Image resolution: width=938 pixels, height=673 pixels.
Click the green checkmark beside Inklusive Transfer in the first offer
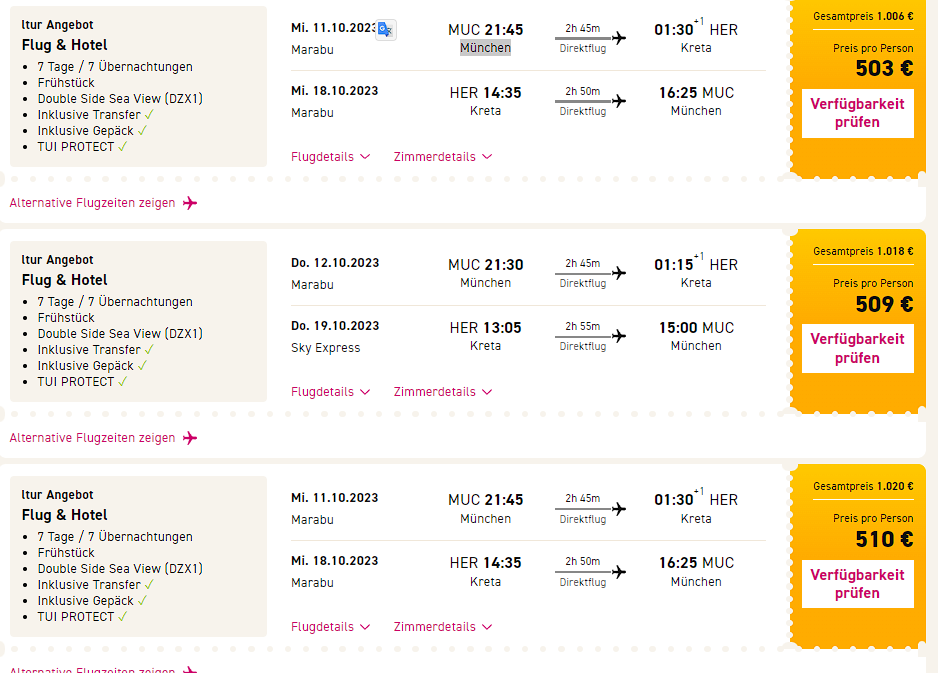pyautogui.click(x=148, y=115)
